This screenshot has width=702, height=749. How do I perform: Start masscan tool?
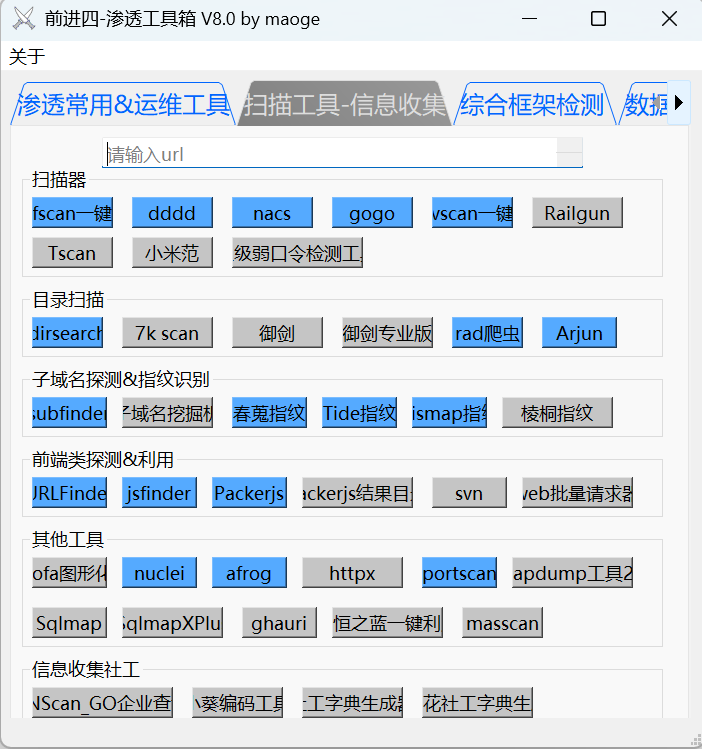click(502, 622)
